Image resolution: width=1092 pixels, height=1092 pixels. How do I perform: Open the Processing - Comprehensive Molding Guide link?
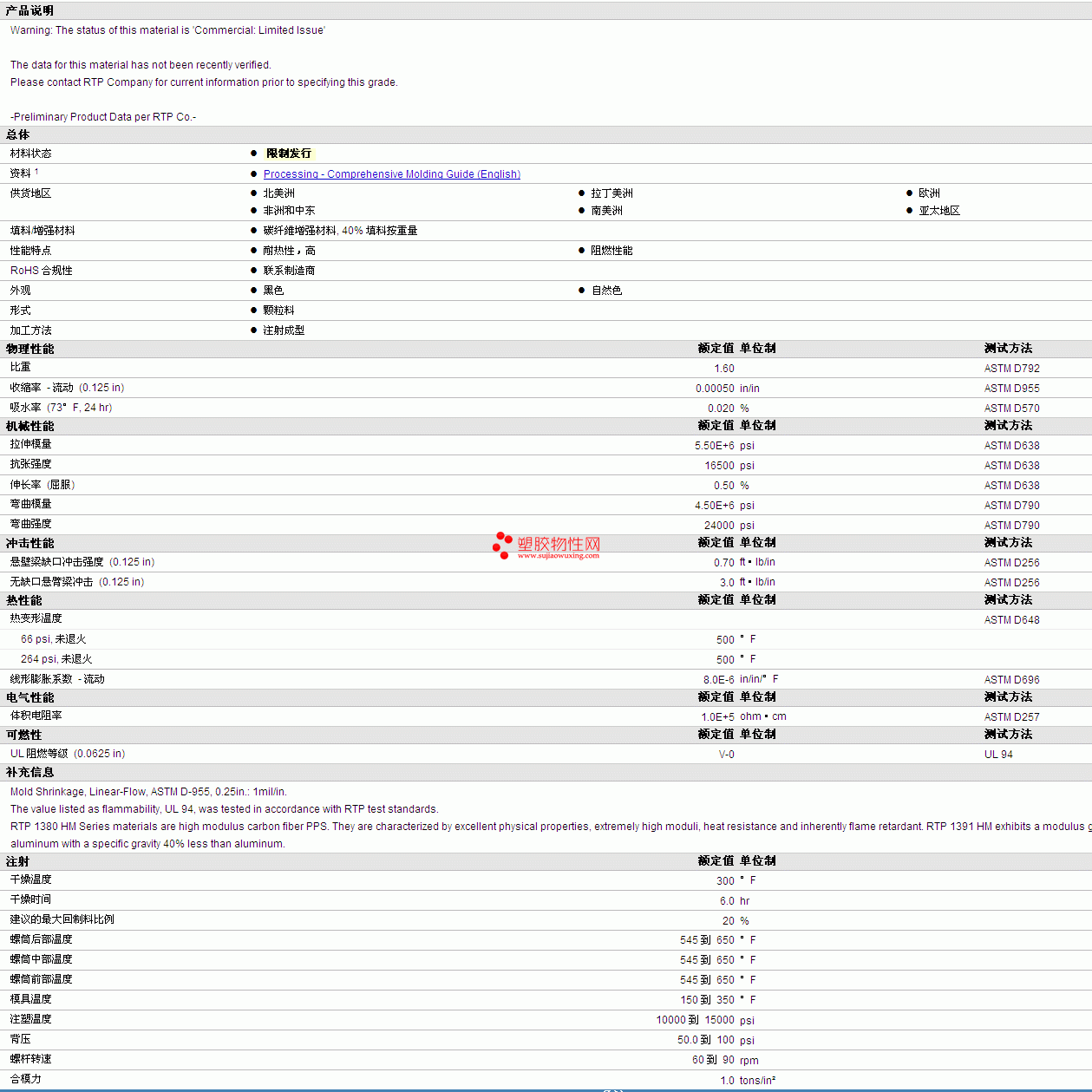point(391,174)
